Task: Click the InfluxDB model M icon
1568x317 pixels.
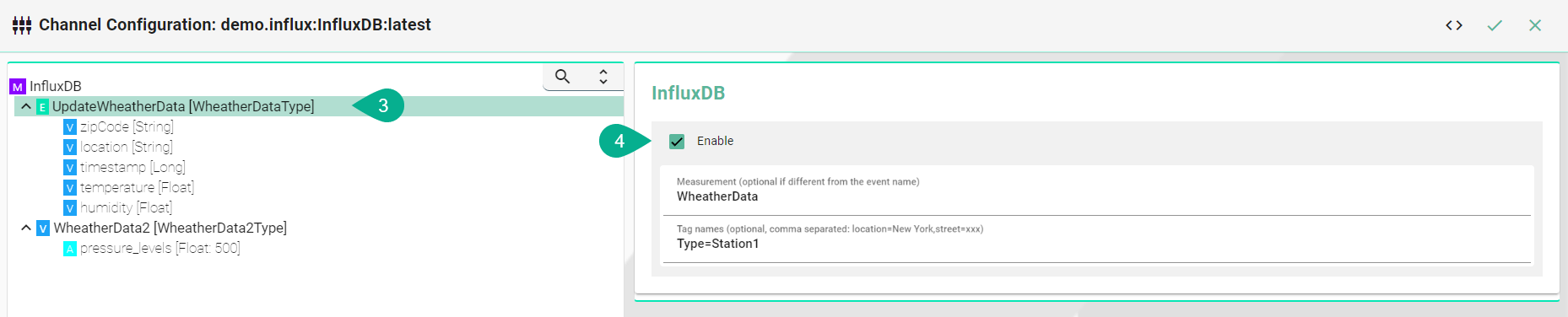Action: [18, 87]
